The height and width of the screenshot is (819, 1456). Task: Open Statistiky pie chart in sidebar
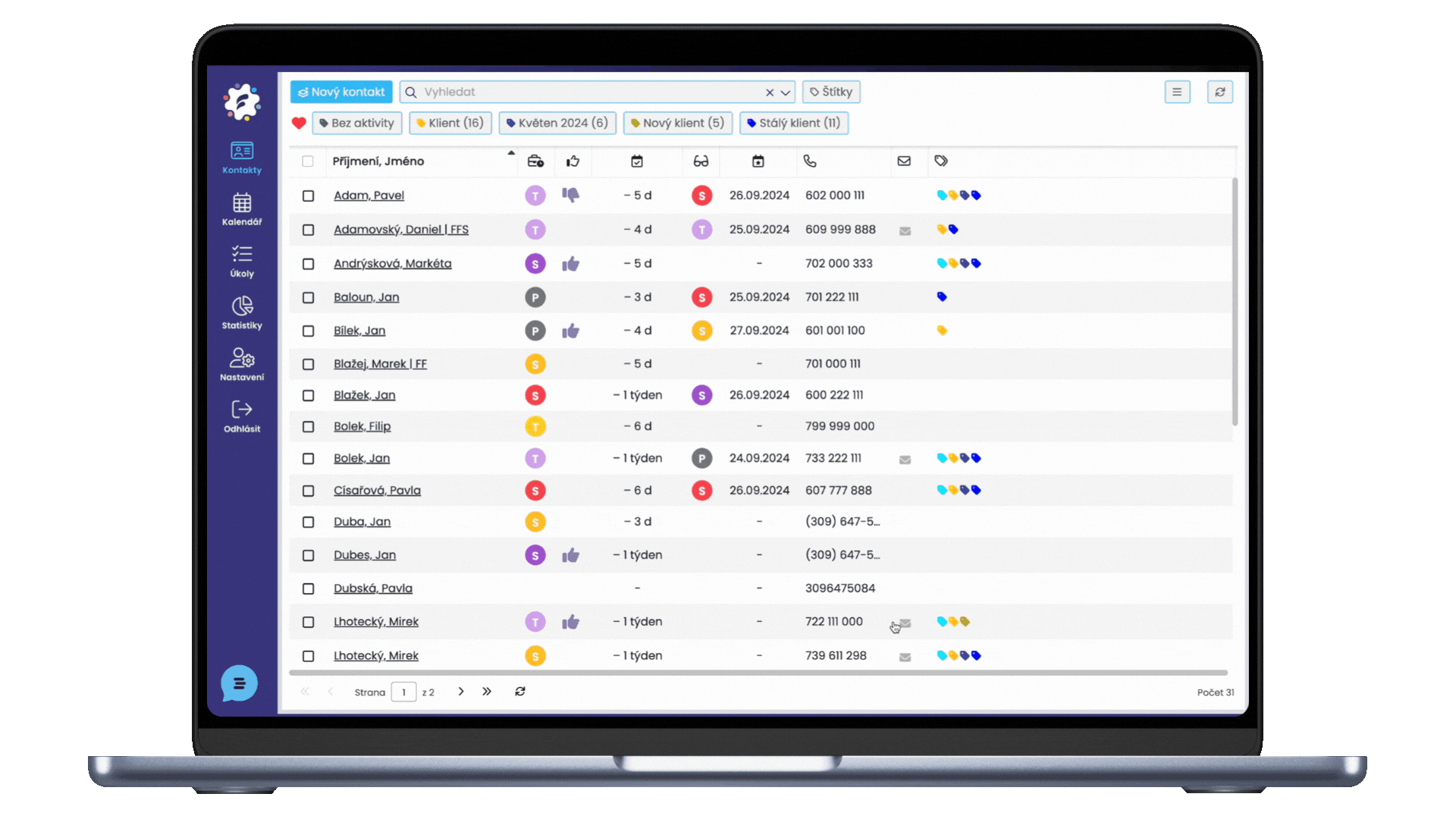242,306
